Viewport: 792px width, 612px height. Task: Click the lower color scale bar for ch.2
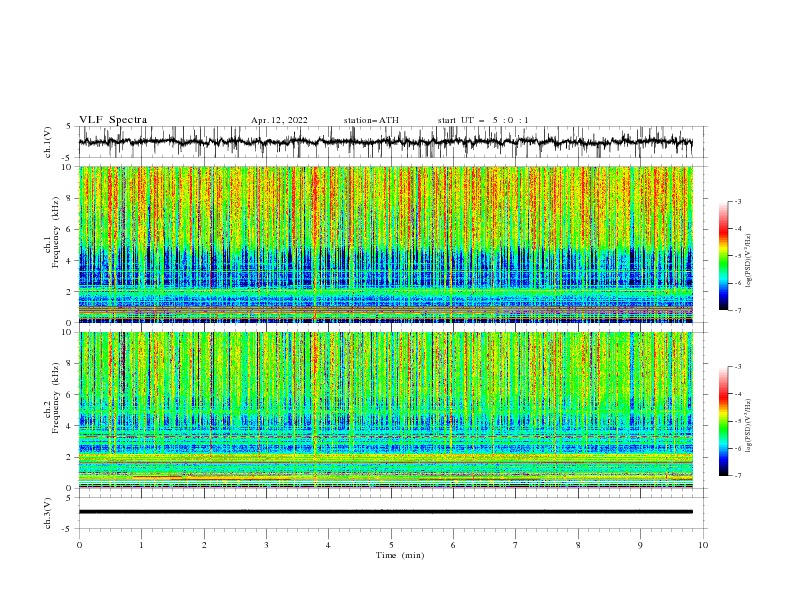pyautogui.click(x=723, y=421)
